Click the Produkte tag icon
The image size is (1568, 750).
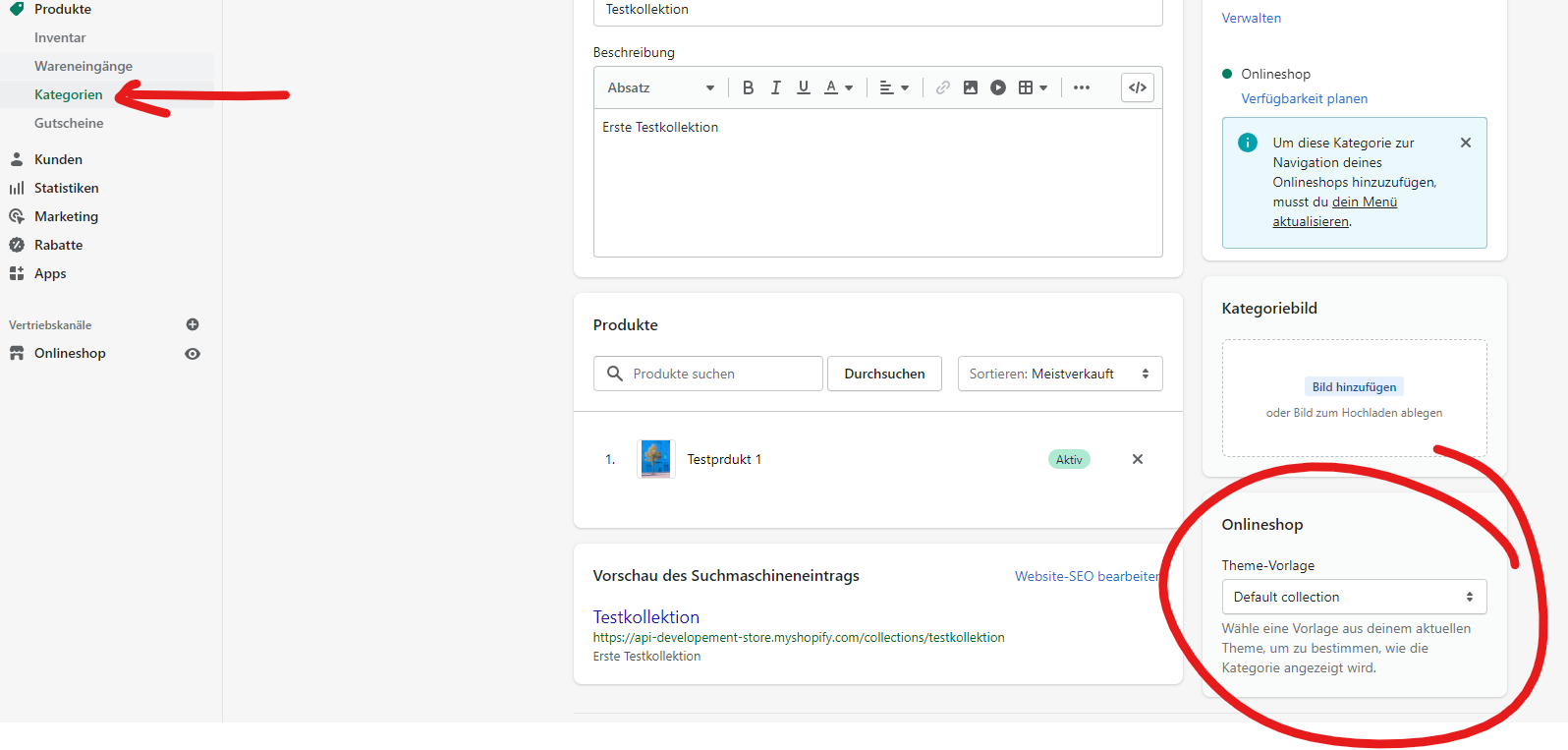point(17,9)
